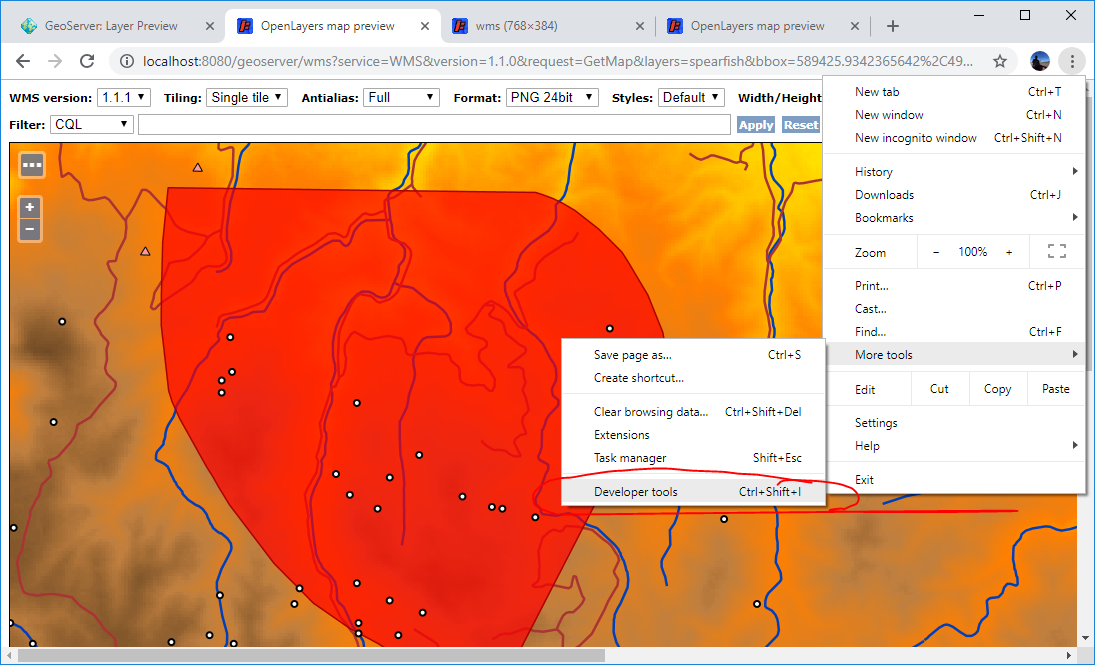
Task: Click the browser forward arrow
Action: [55, 61]
